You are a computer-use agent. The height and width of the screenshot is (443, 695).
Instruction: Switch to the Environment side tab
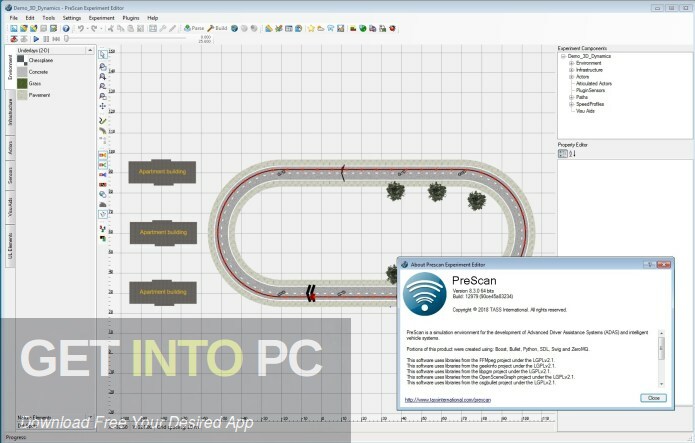10,67
